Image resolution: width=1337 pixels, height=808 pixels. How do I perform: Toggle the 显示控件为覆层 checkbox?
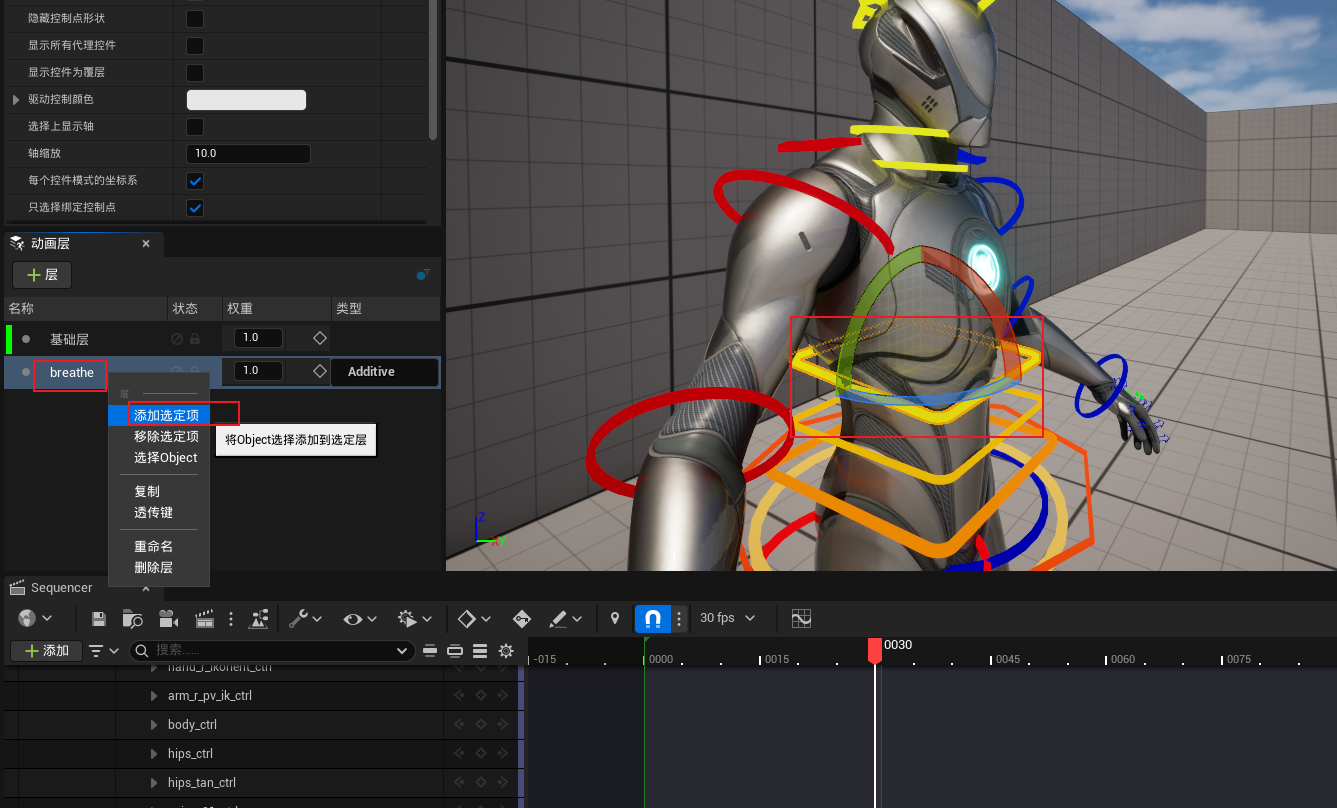(196, 73)
